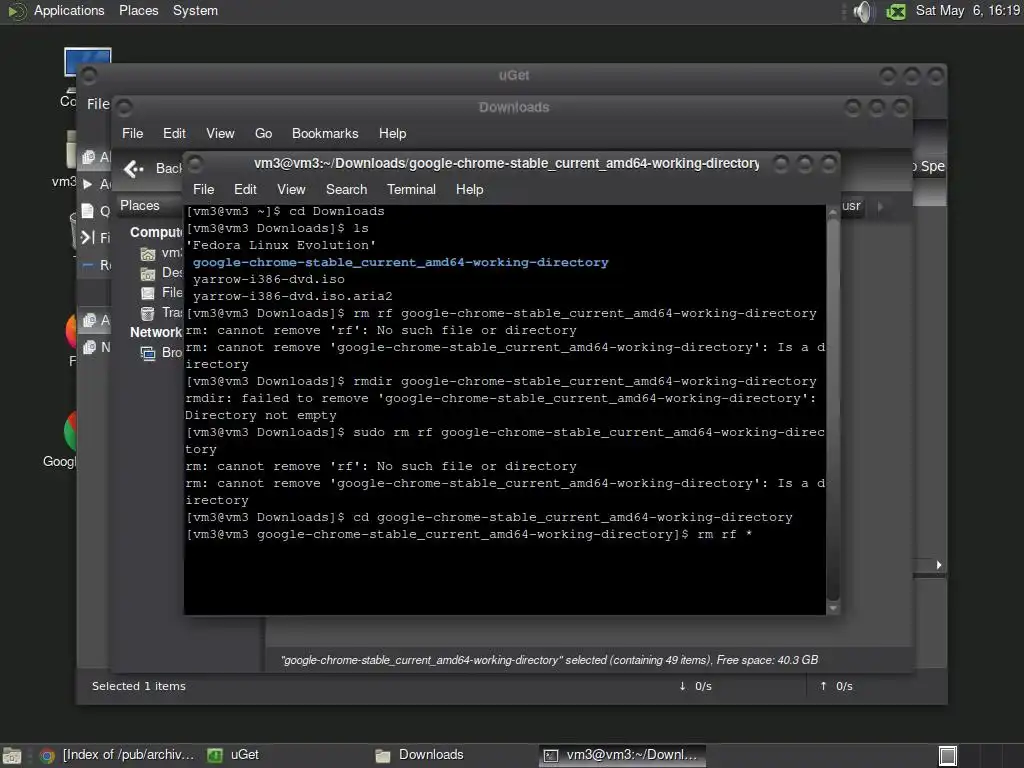The height and width of the screenshot is (768, 1024).
Task: Click the vm3@vm3 terminal taskbar button
Action: tap(622, 755)
